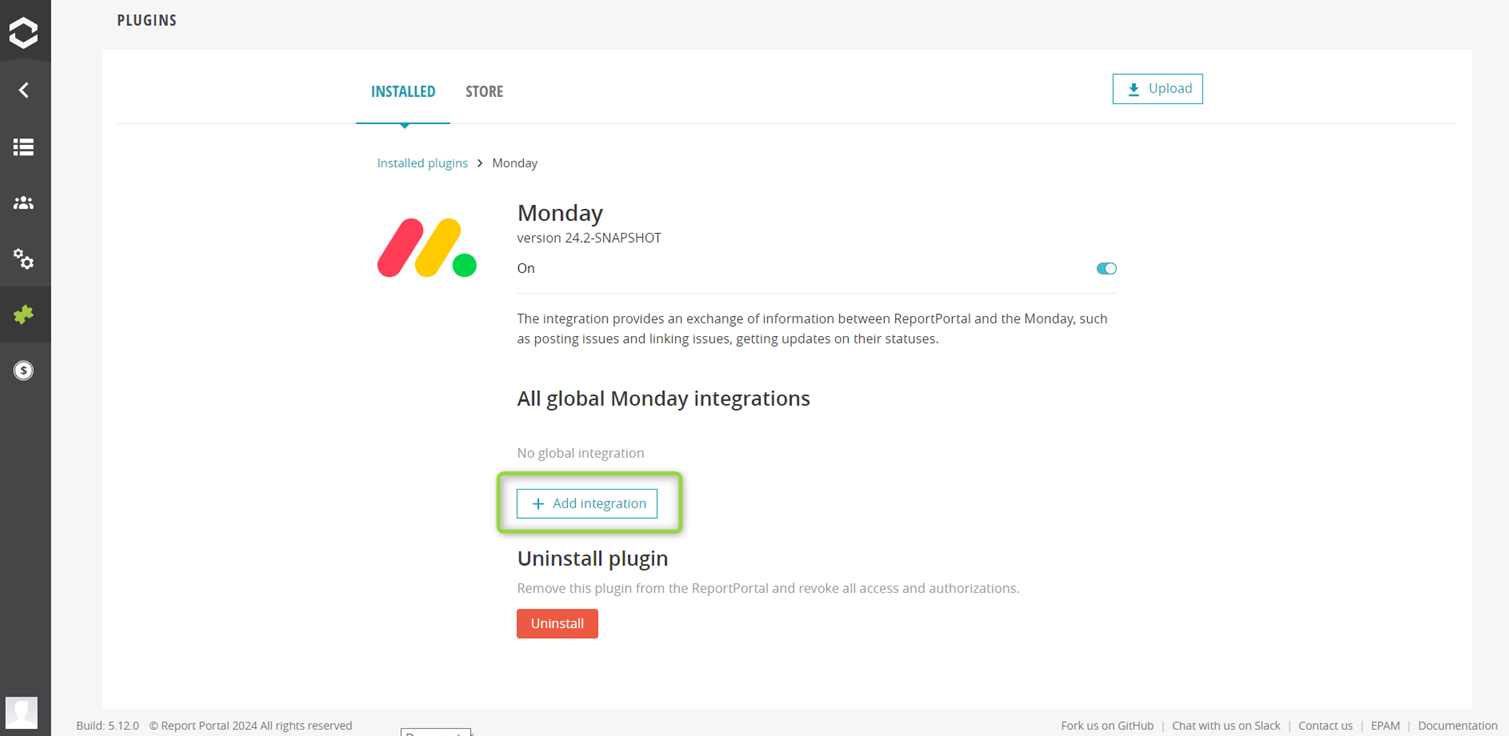
Task: Click Fork us on GitHub
Action: [x=1107, y=725]
